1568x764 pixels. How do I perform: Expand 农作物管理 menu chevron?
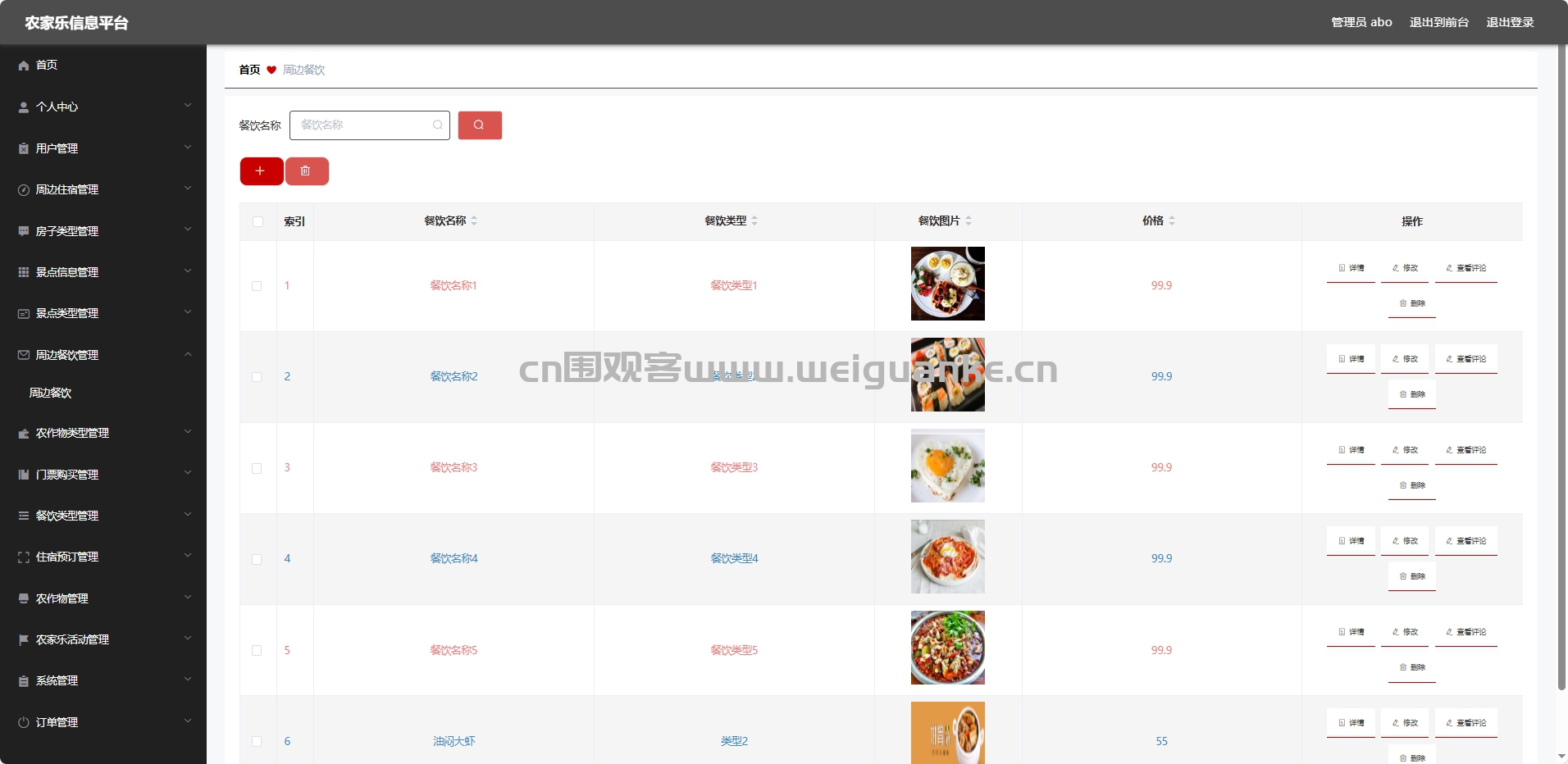pyautogui.click(x=188, y=598)
